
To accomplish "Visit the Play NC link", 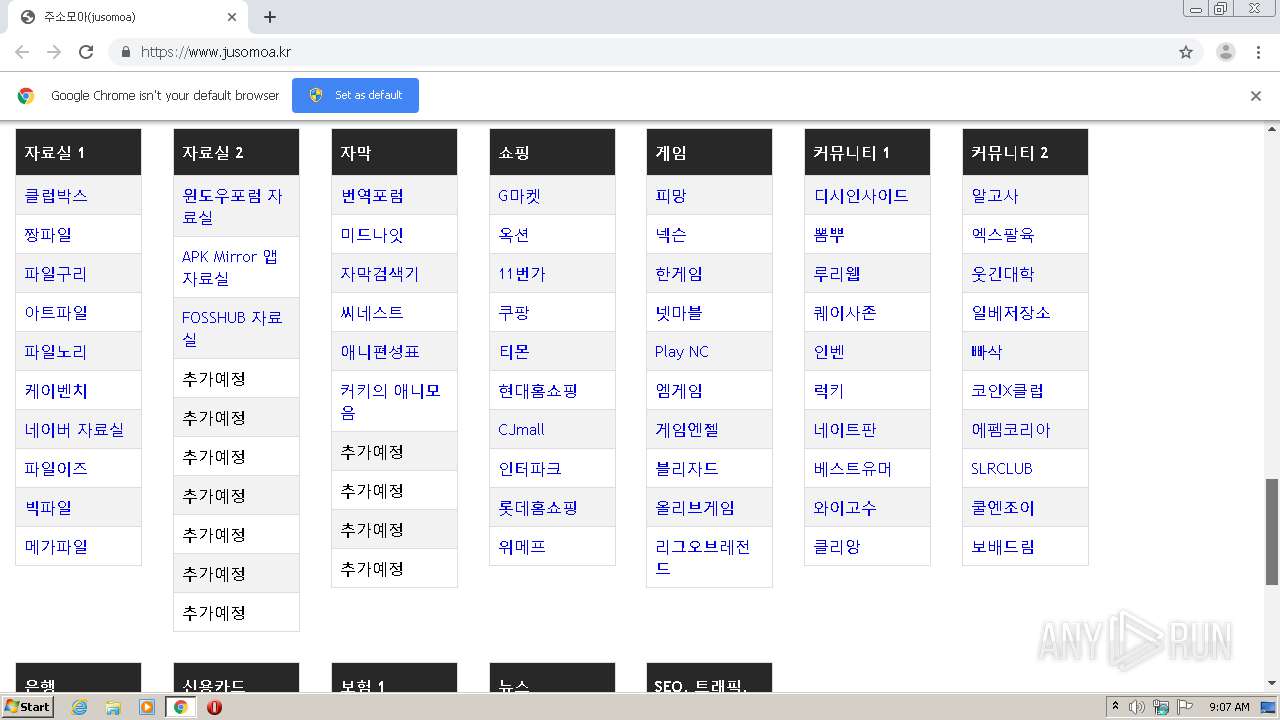I will tap(682, 352).
